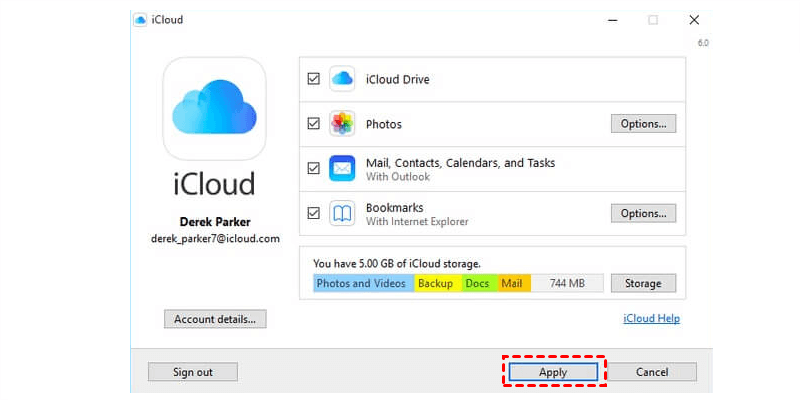Click the large iCloud logo image
800x400 pixels.
point(214,108)
